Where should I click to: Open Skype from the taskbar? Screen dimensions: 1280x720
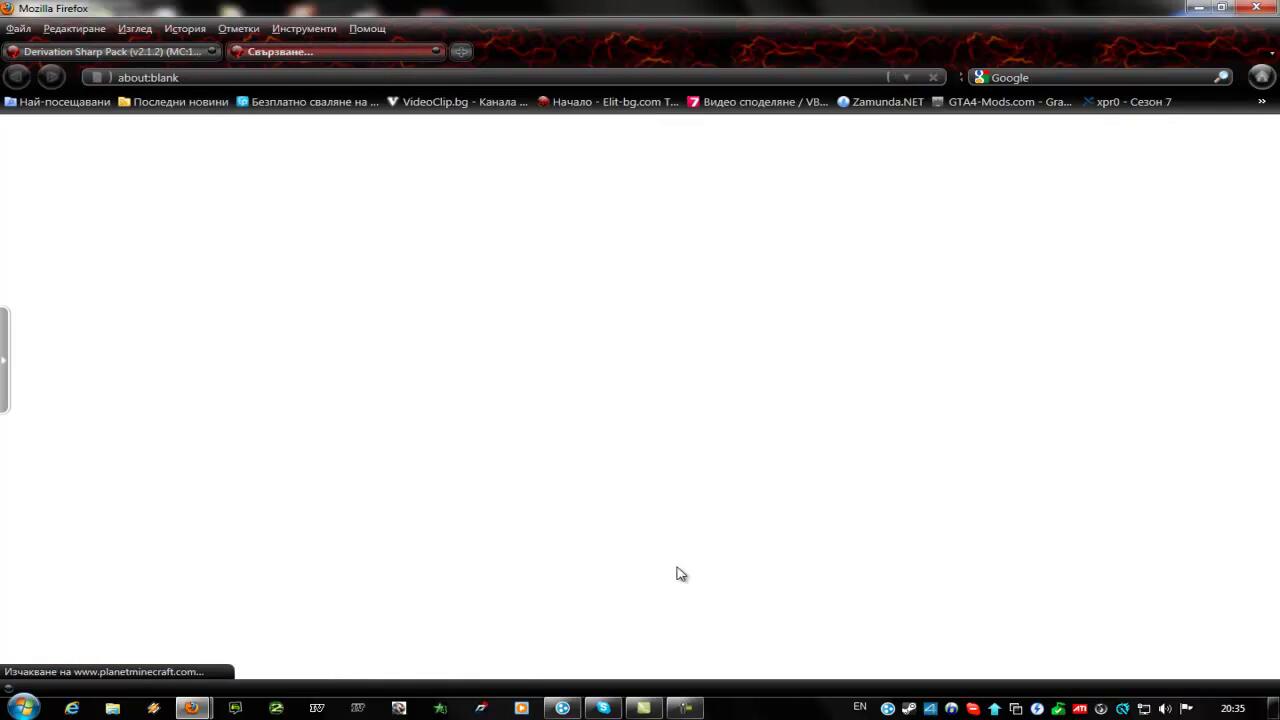pyautogui.click(x=603, y=708)
